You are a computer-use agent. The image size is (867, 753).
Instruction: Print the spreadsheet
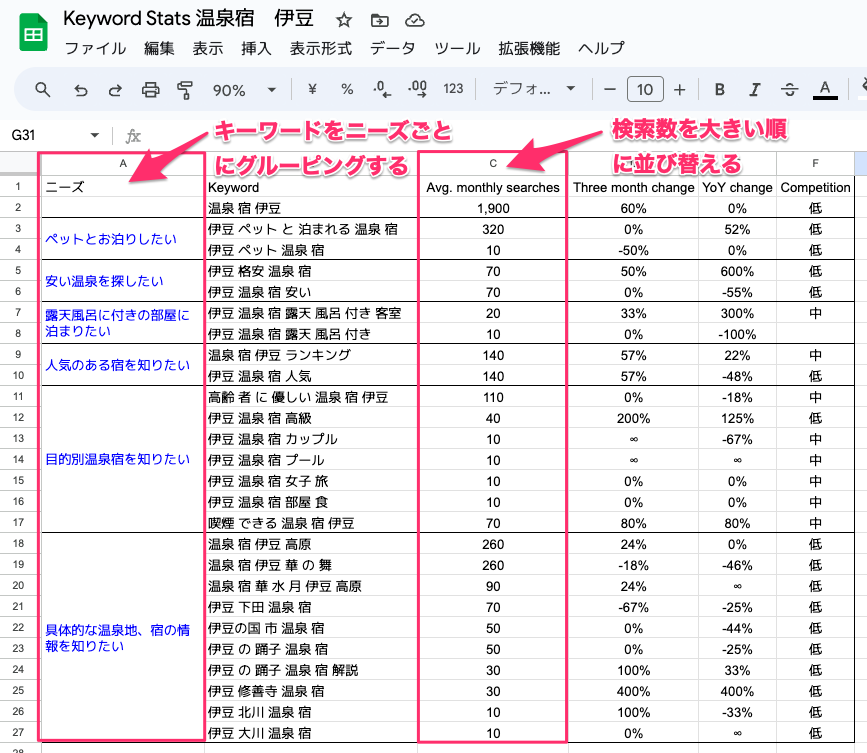click(150, 90)
